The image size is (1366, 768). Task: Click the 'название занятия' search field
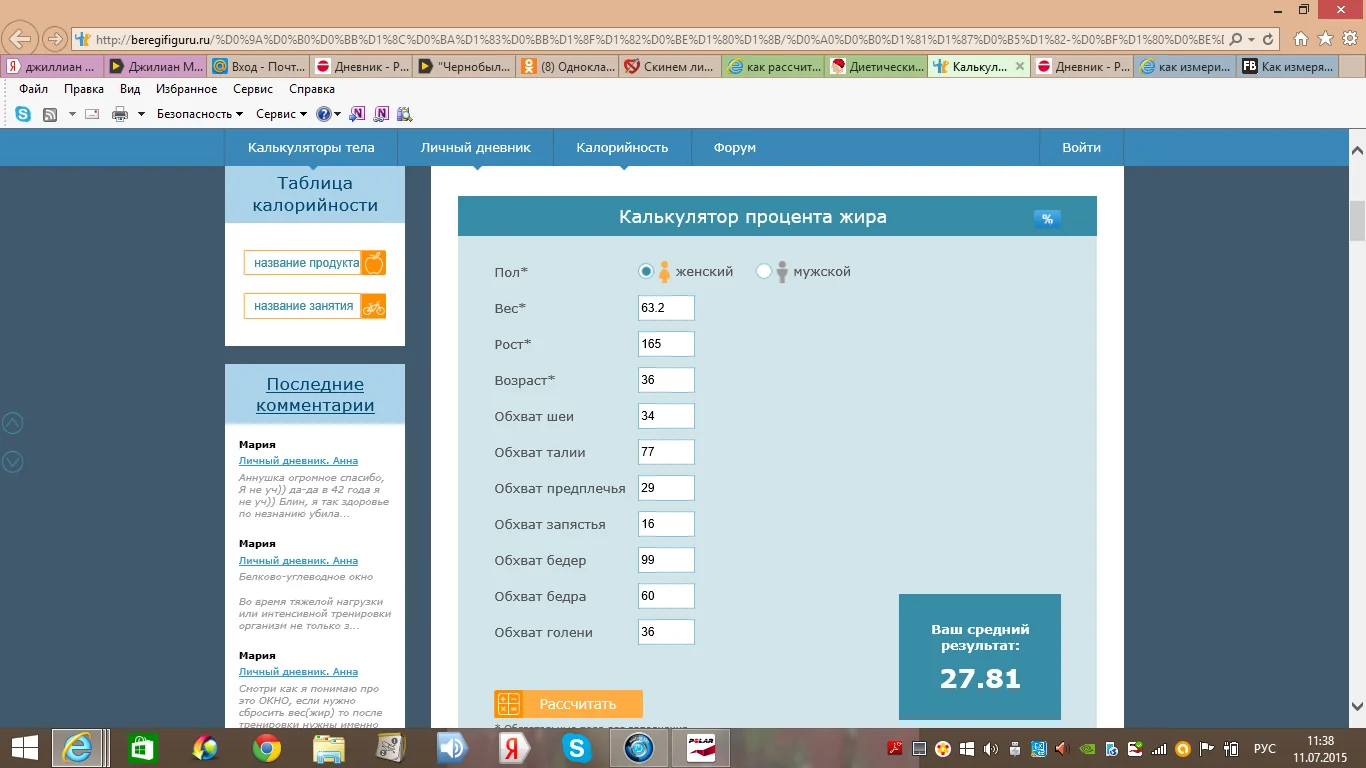pos(302,306)
